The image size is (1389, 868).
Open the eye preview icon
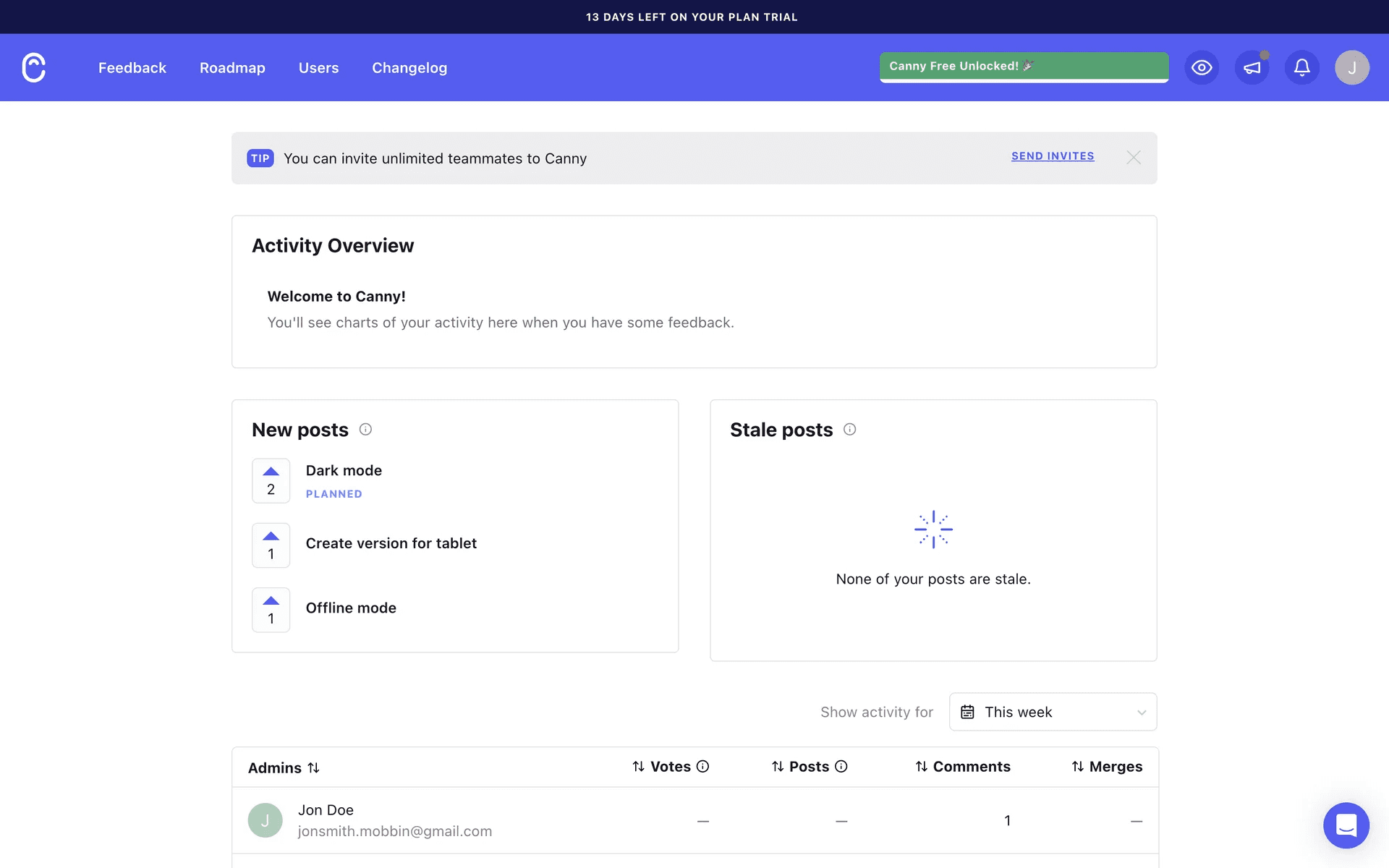[1202, 67]
